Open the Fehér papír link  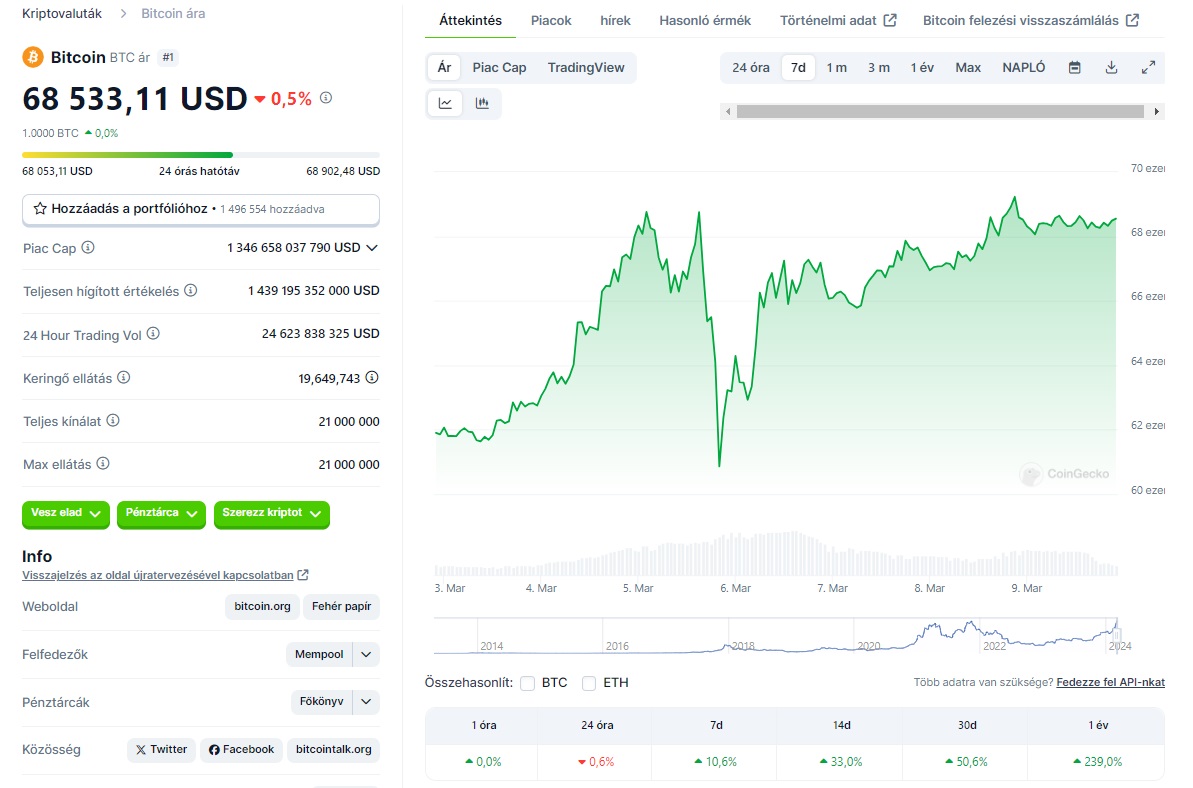[x=342, y=606]
